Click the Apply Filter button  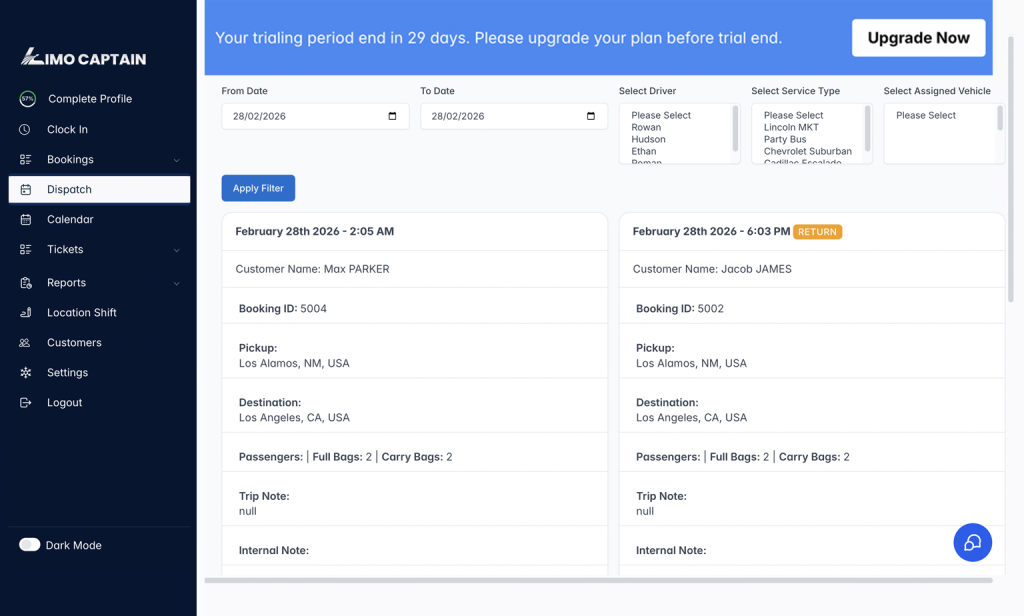coord(258,188)
